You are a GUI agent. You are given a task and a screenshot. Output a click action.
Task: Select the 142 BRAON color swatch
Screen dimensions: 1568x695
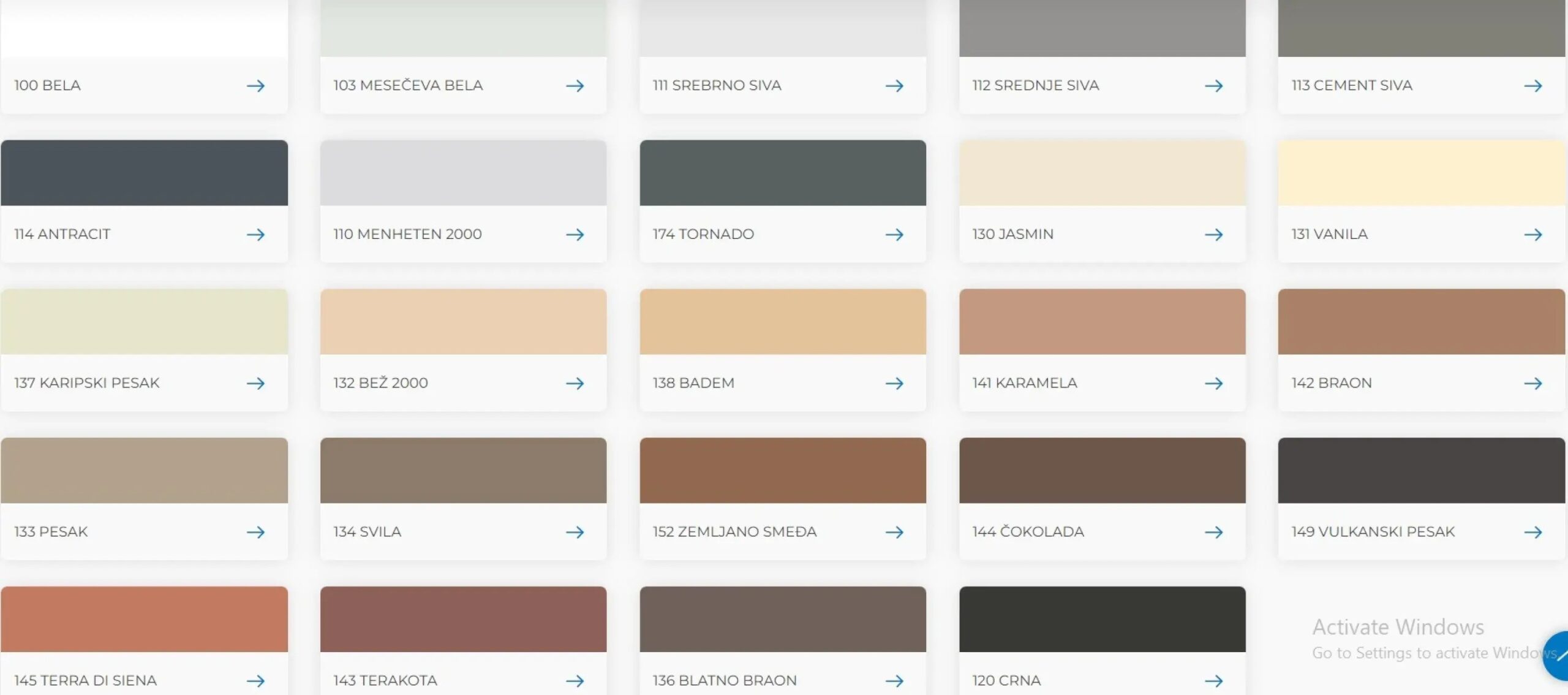tap(1422, 322)
